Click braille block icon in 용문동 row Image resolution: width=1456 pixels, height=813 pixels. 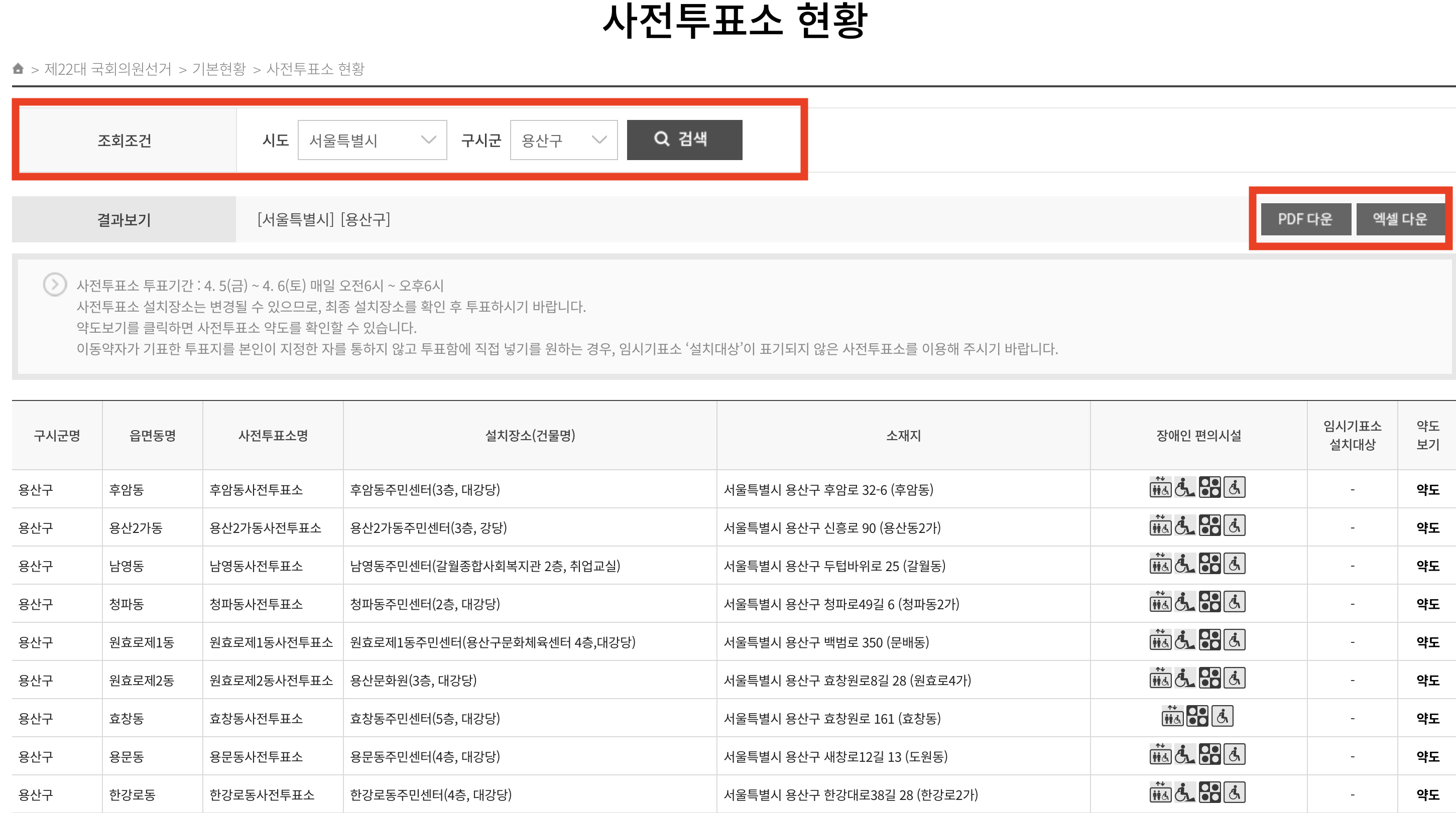(1209, 755)
